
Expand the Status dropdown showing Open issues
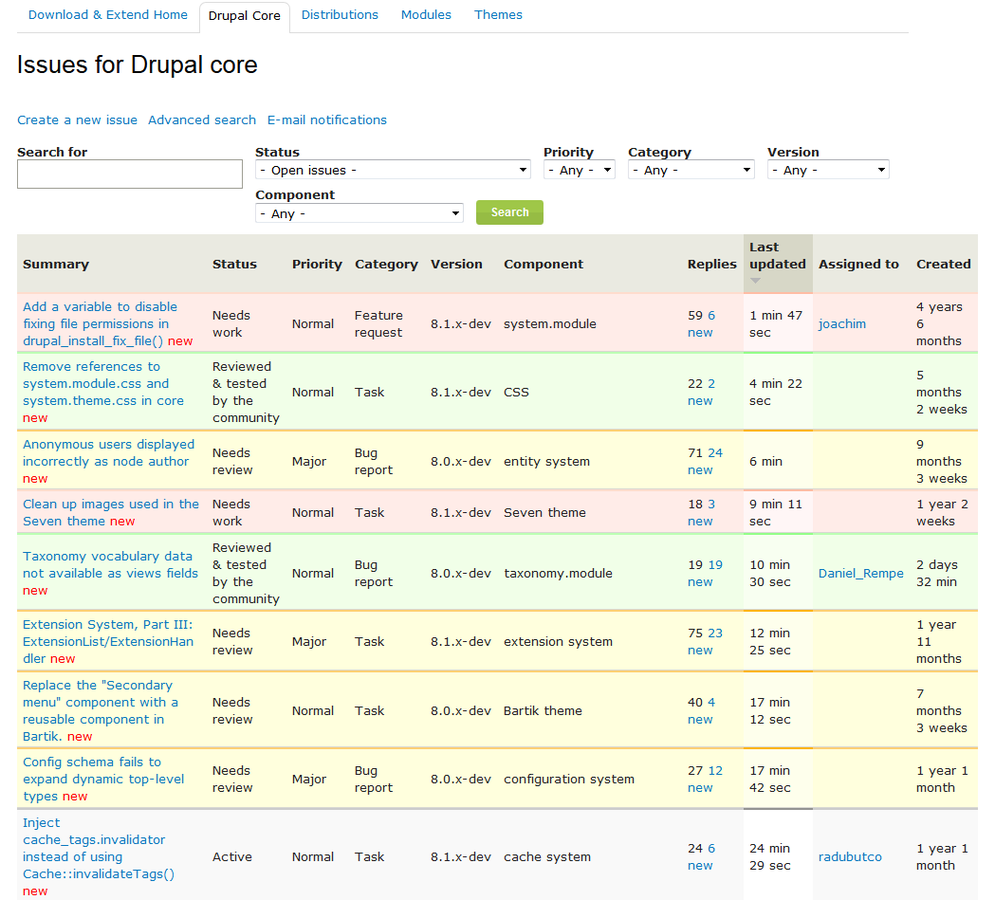click(x=393, y=169)
